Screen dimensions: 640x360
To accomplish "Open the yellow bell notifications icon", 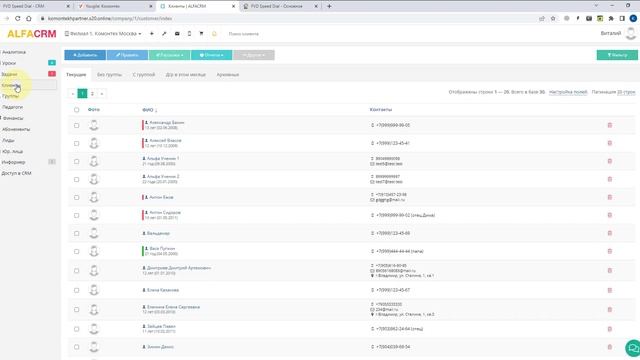I will point(214,33).
